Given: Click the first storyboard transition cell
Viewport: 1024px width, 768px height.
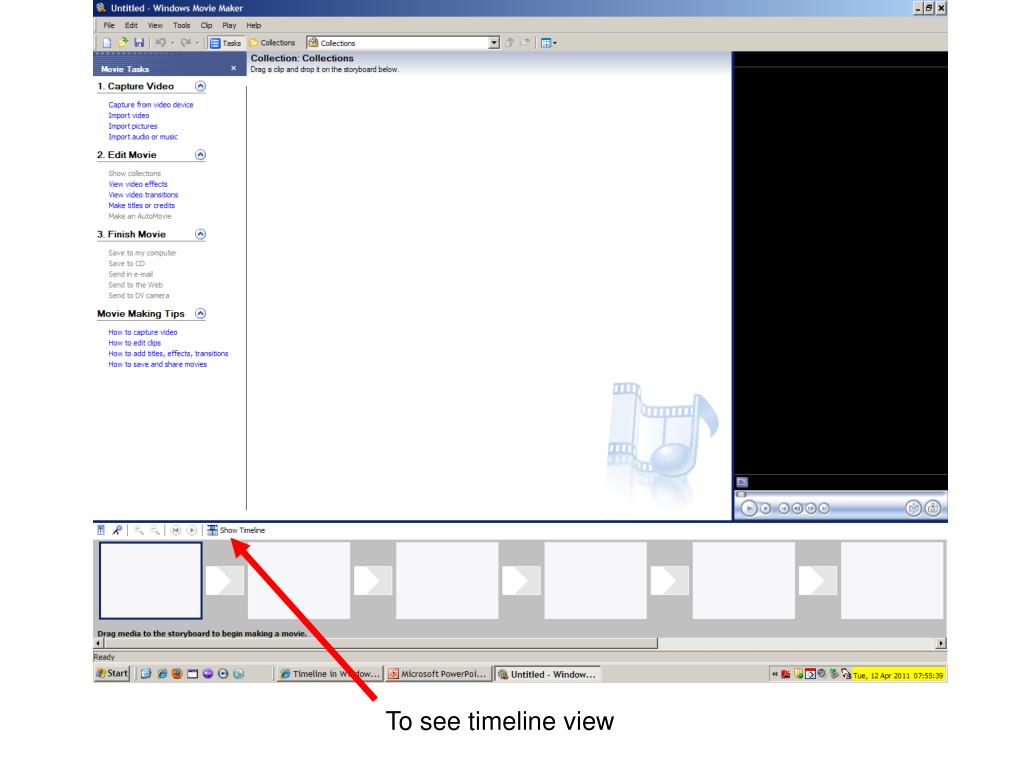Looking at the screenshot, I should (x=225, y=581).
